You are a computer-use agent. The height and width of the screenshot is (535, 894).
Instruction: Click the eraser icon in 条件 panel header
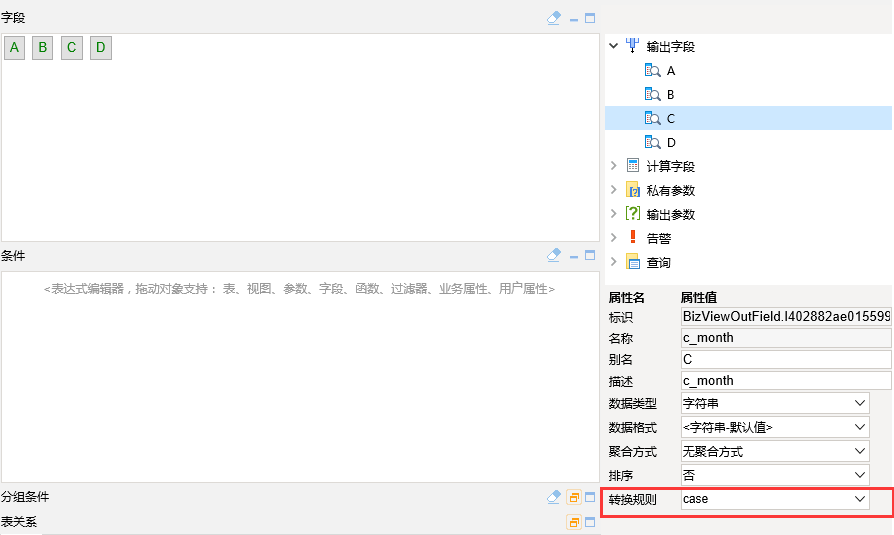point(554,256)
